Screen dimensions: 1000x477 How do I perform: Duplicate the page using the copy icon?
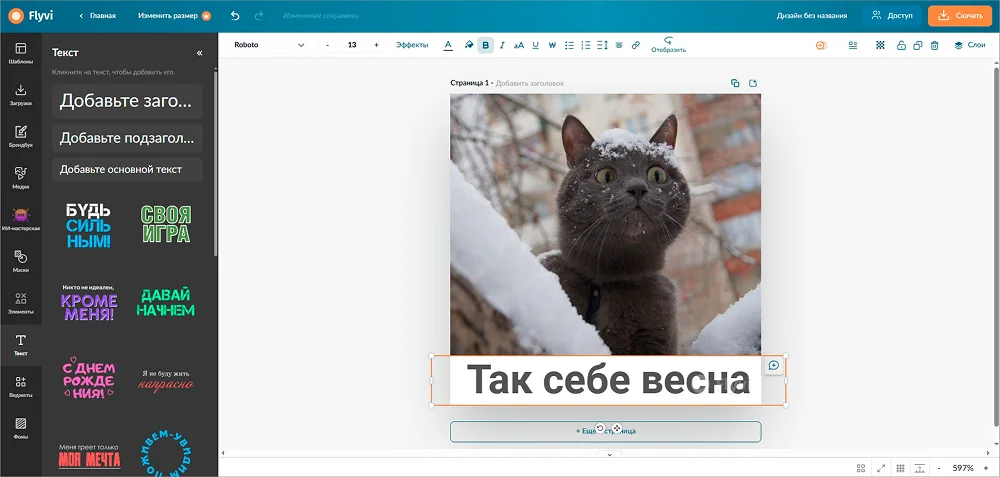coord(735,83)
